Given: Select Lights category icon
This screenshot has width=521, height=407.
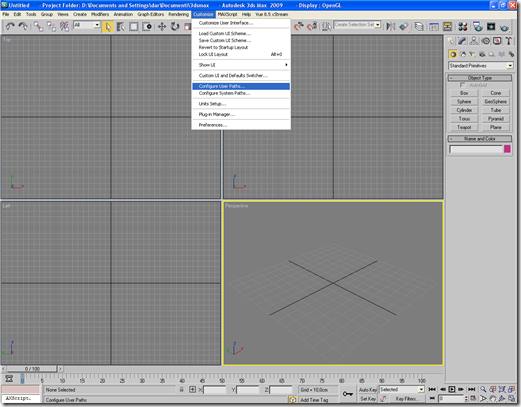Looking at the screenshot, I should pos(472,54).
